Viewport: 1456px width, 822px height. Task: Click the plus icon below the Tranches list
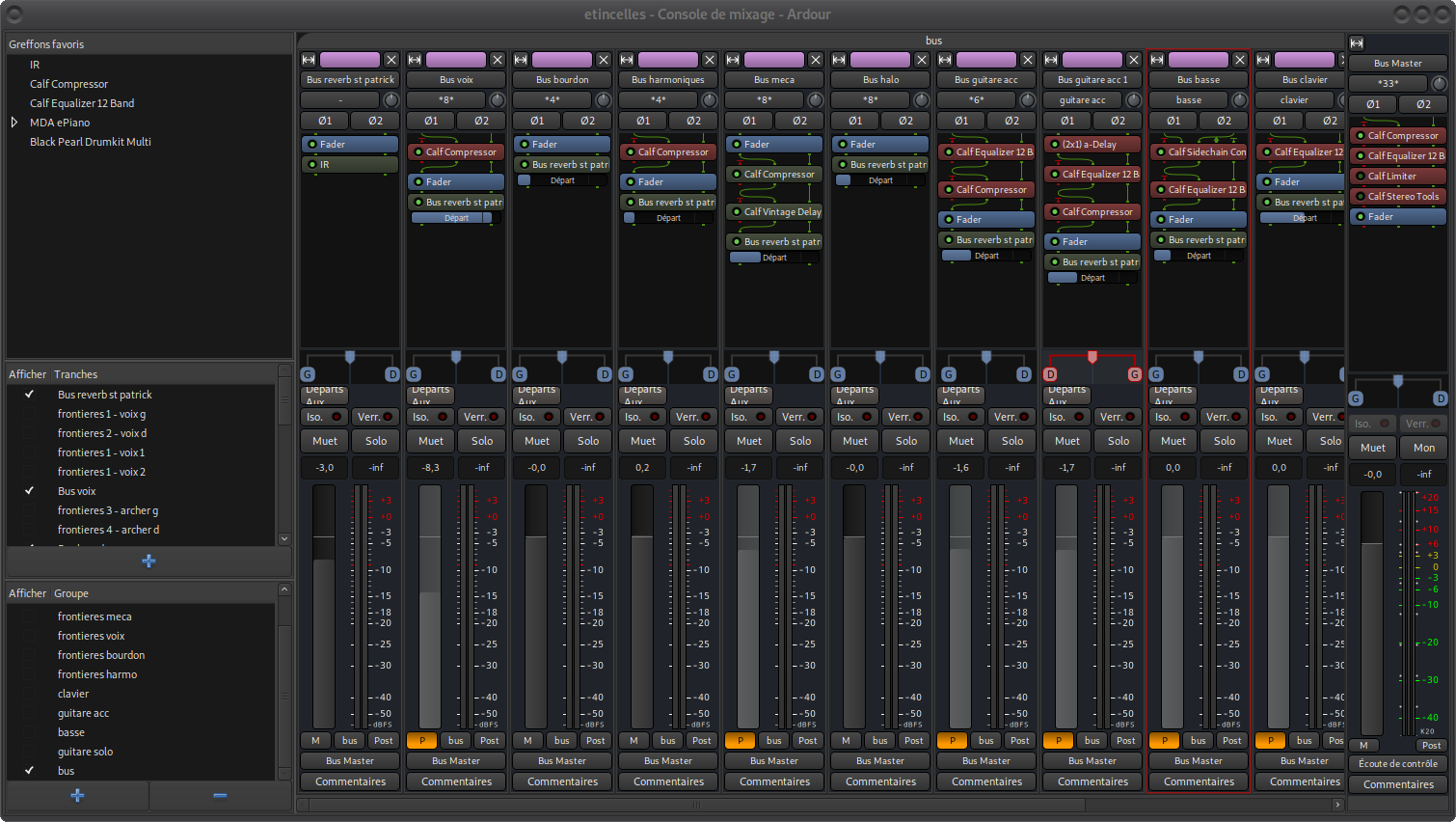148,561
